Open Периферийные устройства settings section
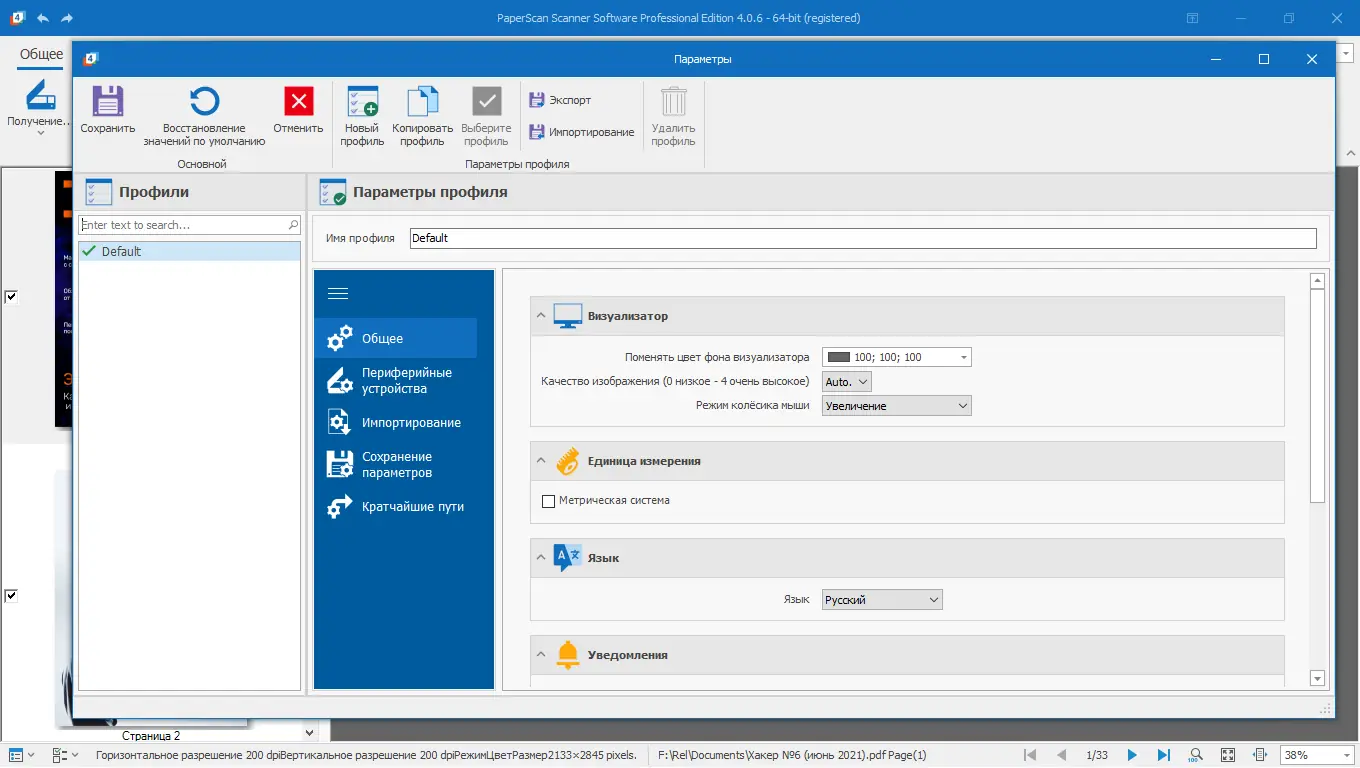The width and height of the screenshot is (1360, 768). (395, 380)
